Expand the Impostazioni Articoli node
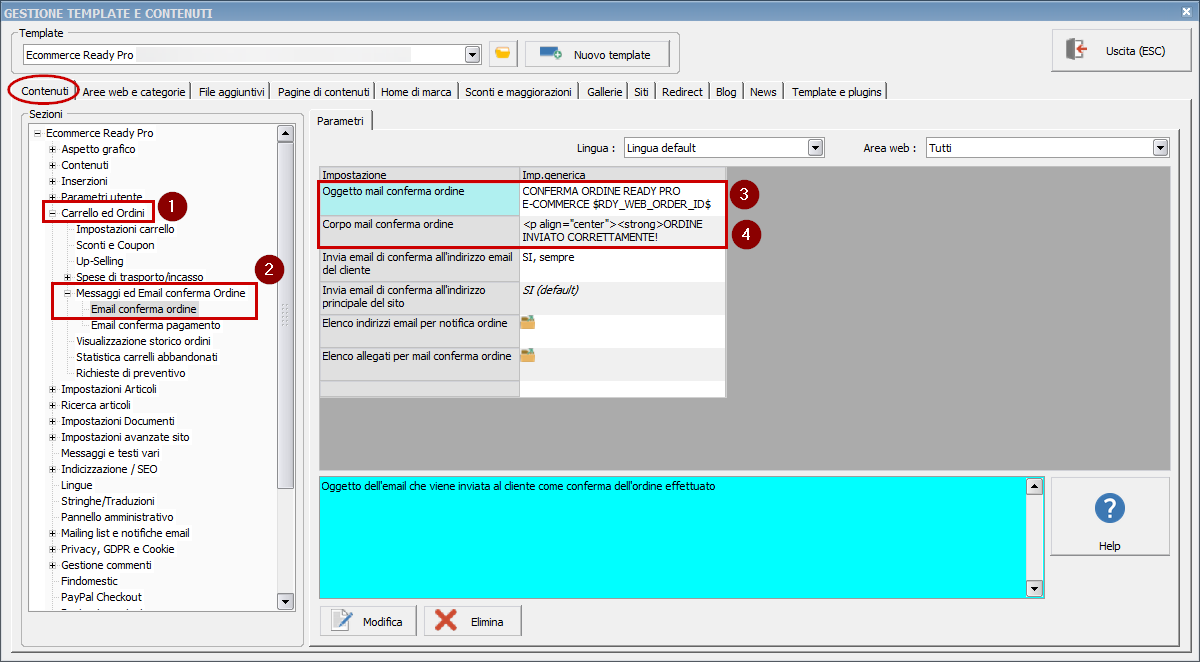The height and width of the screenshot is (662, 1200). [52, 389]
